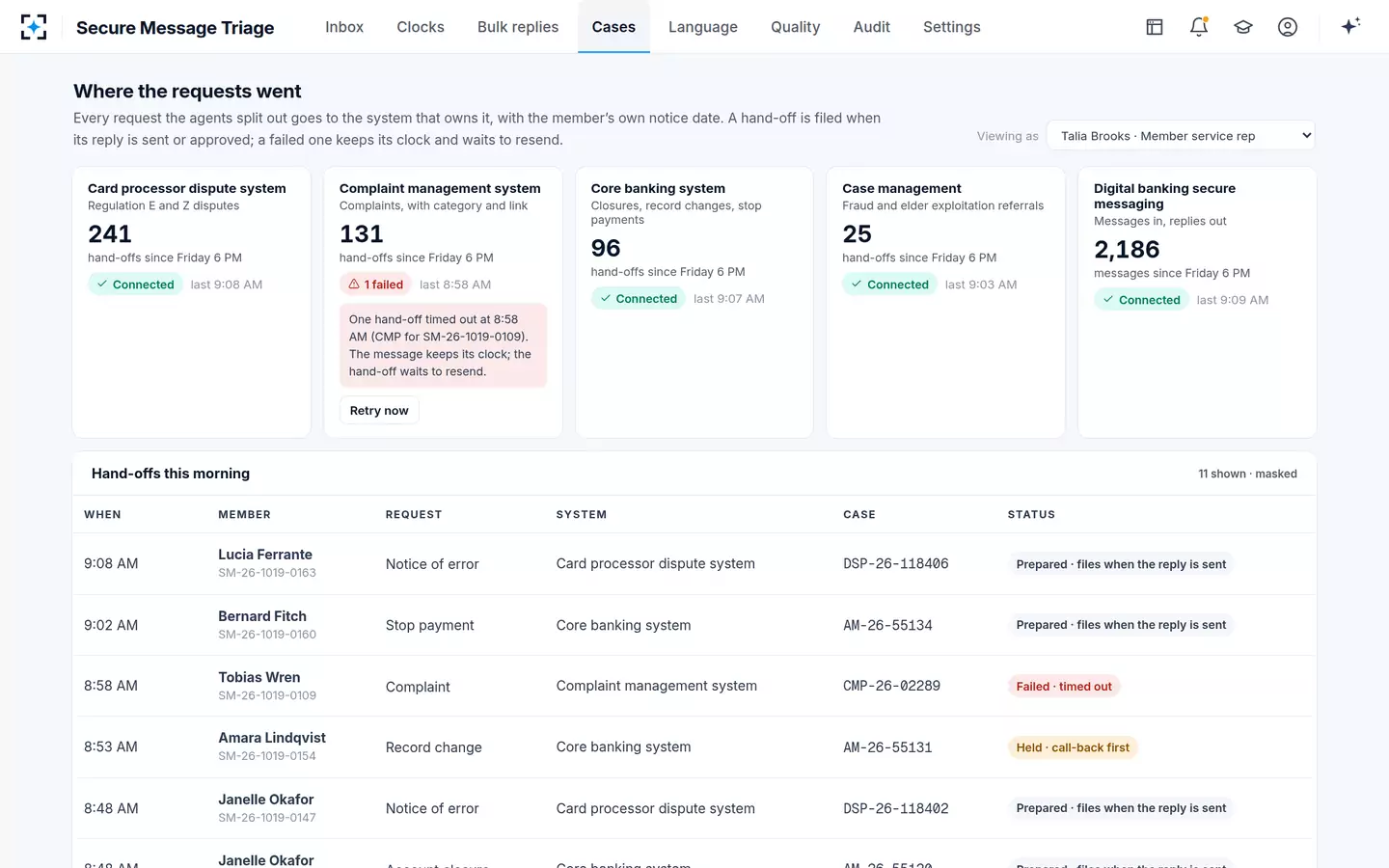Click case number AM-26-55131
1389x868 pixels.
[x=887, y=747]
